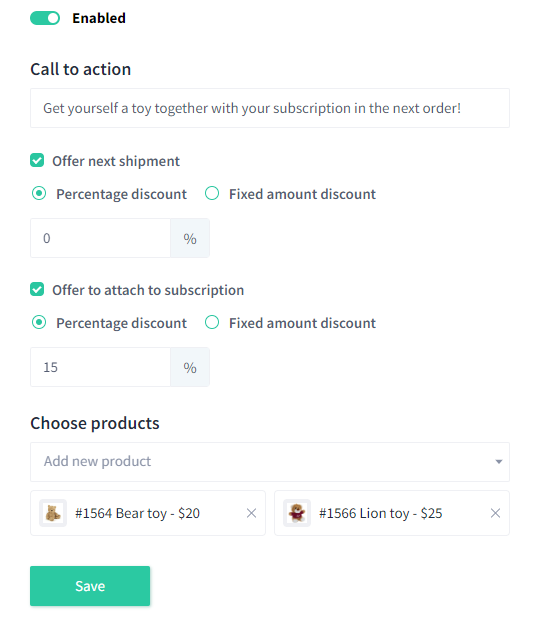Screen dimensions: 542x624
Task: Click the next shipment discount value field
Action: (100, 238)
